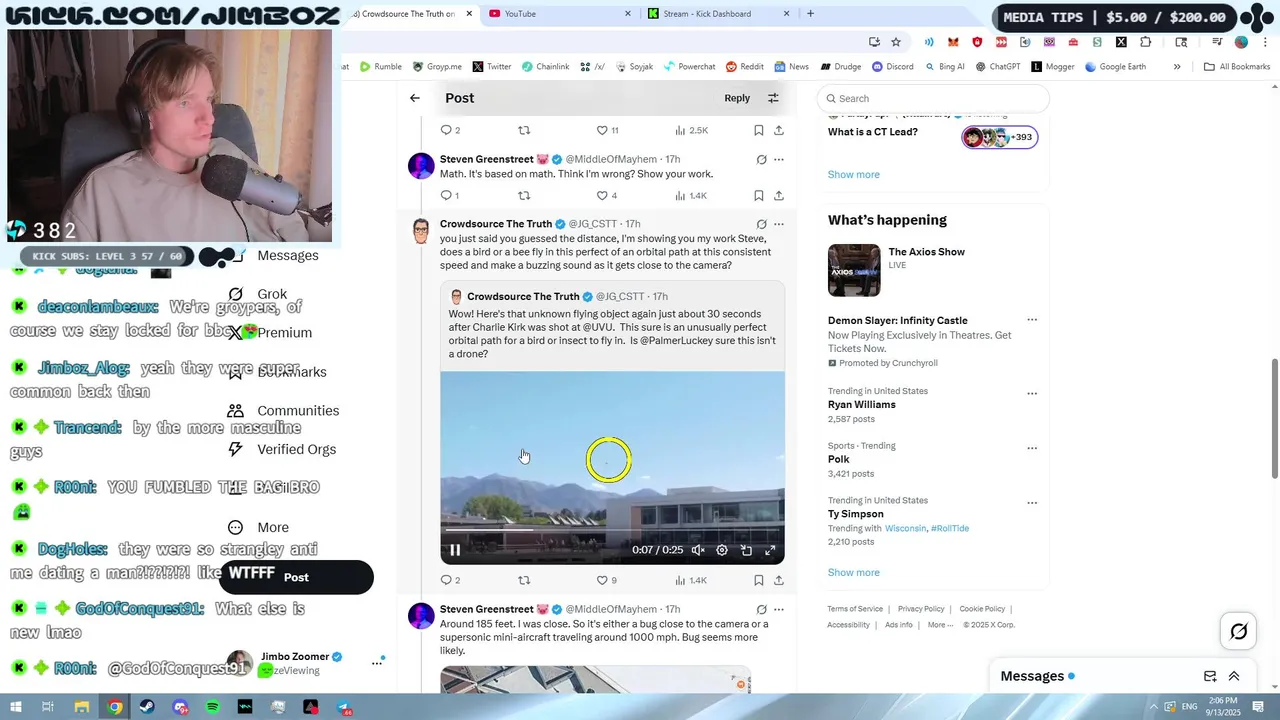Bookmark the top reply with 2.5K views

pos(759,131)
